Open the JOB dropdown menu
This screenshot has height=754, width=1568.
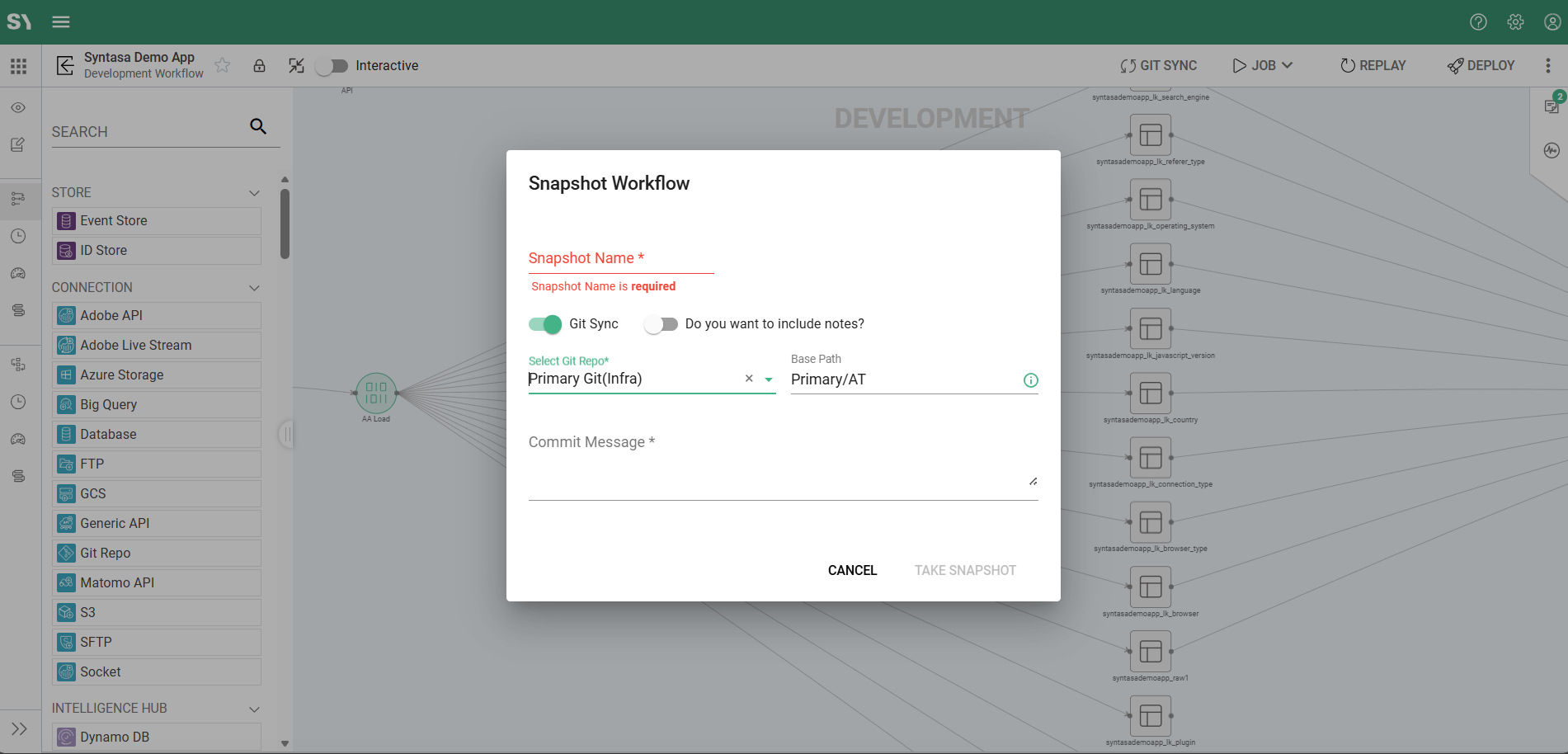pos(1263,66)
